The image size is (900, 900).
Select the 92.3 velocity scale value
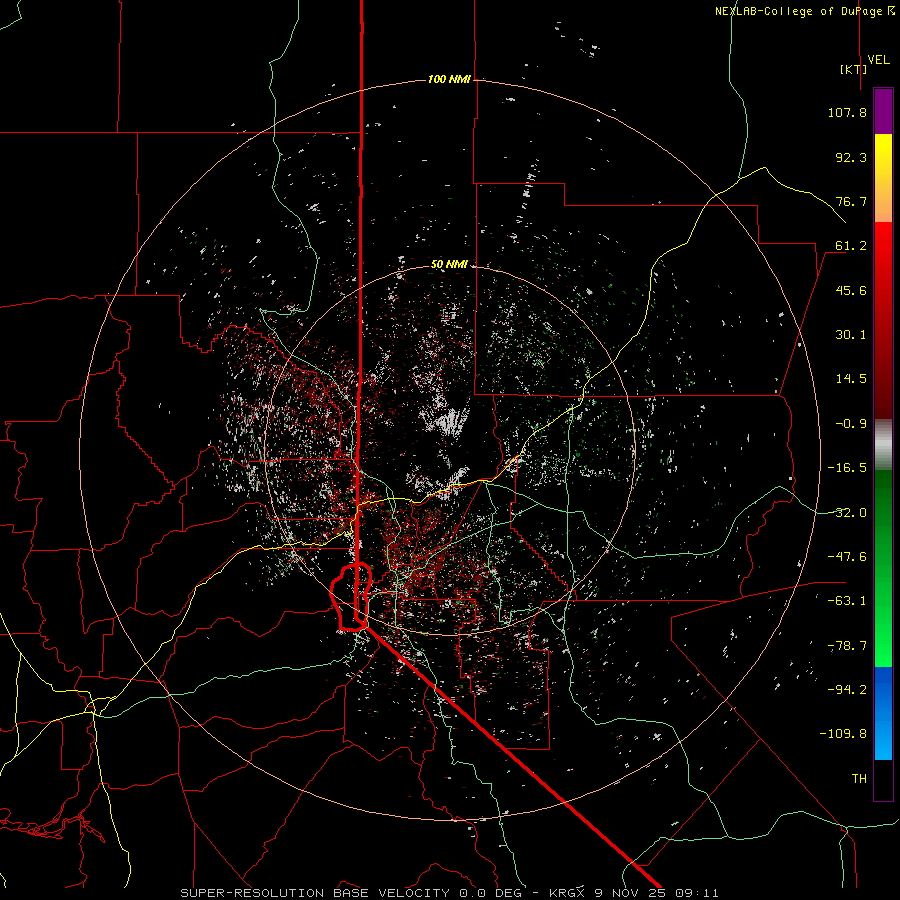pyautogui.click(x=851, y=157)
